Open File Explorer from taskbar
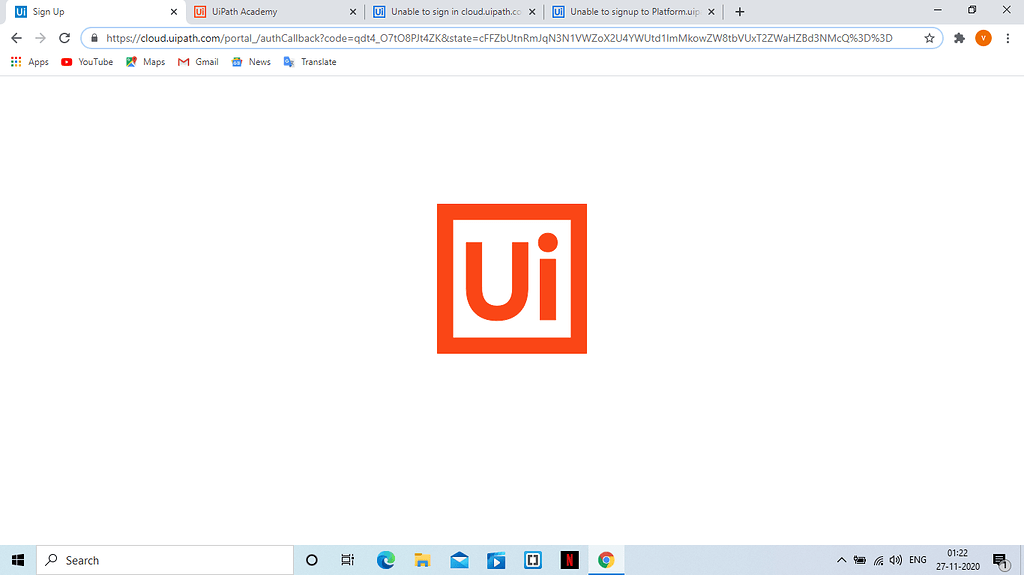1024x575 pixels. pyautogui.click(x=422, y=560)
